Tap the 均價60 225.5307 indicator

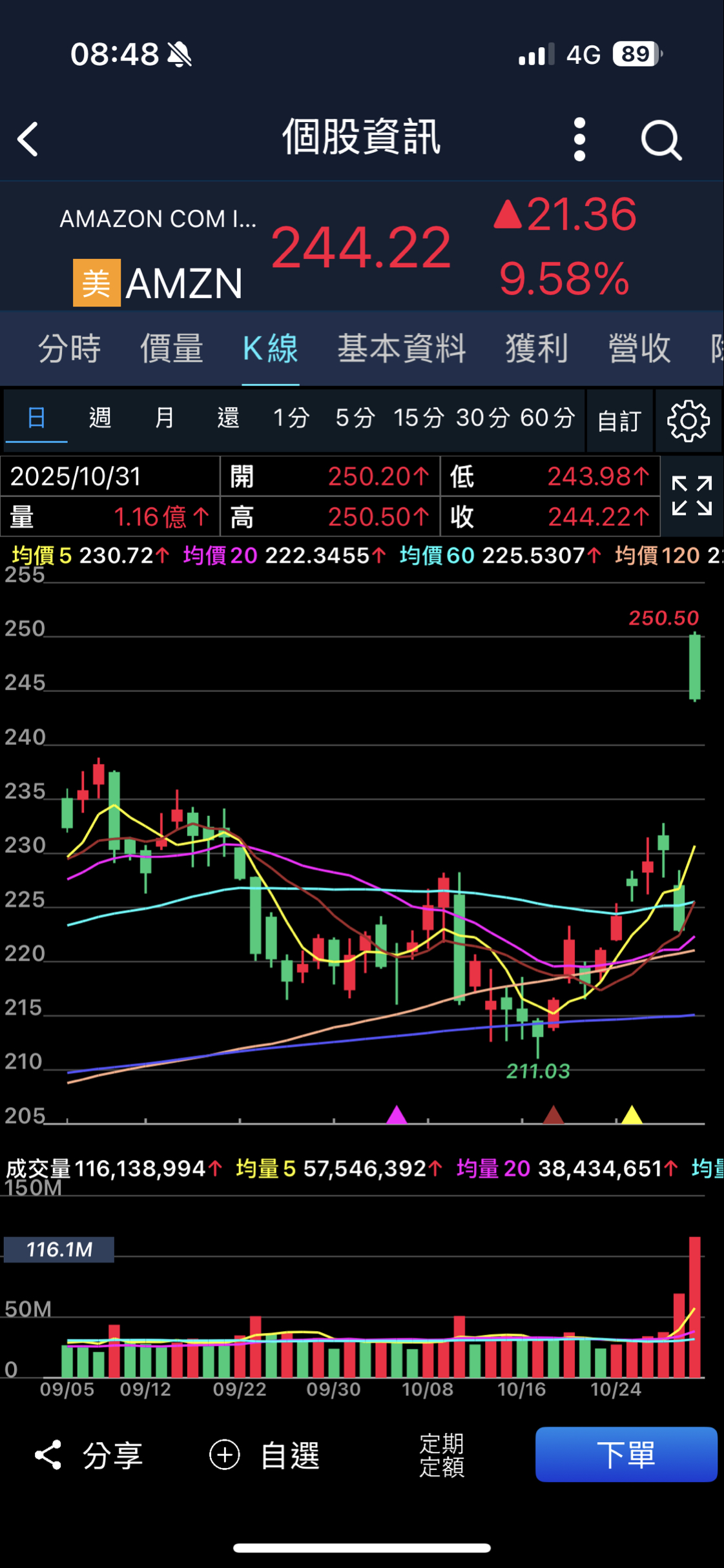point(501,555)
